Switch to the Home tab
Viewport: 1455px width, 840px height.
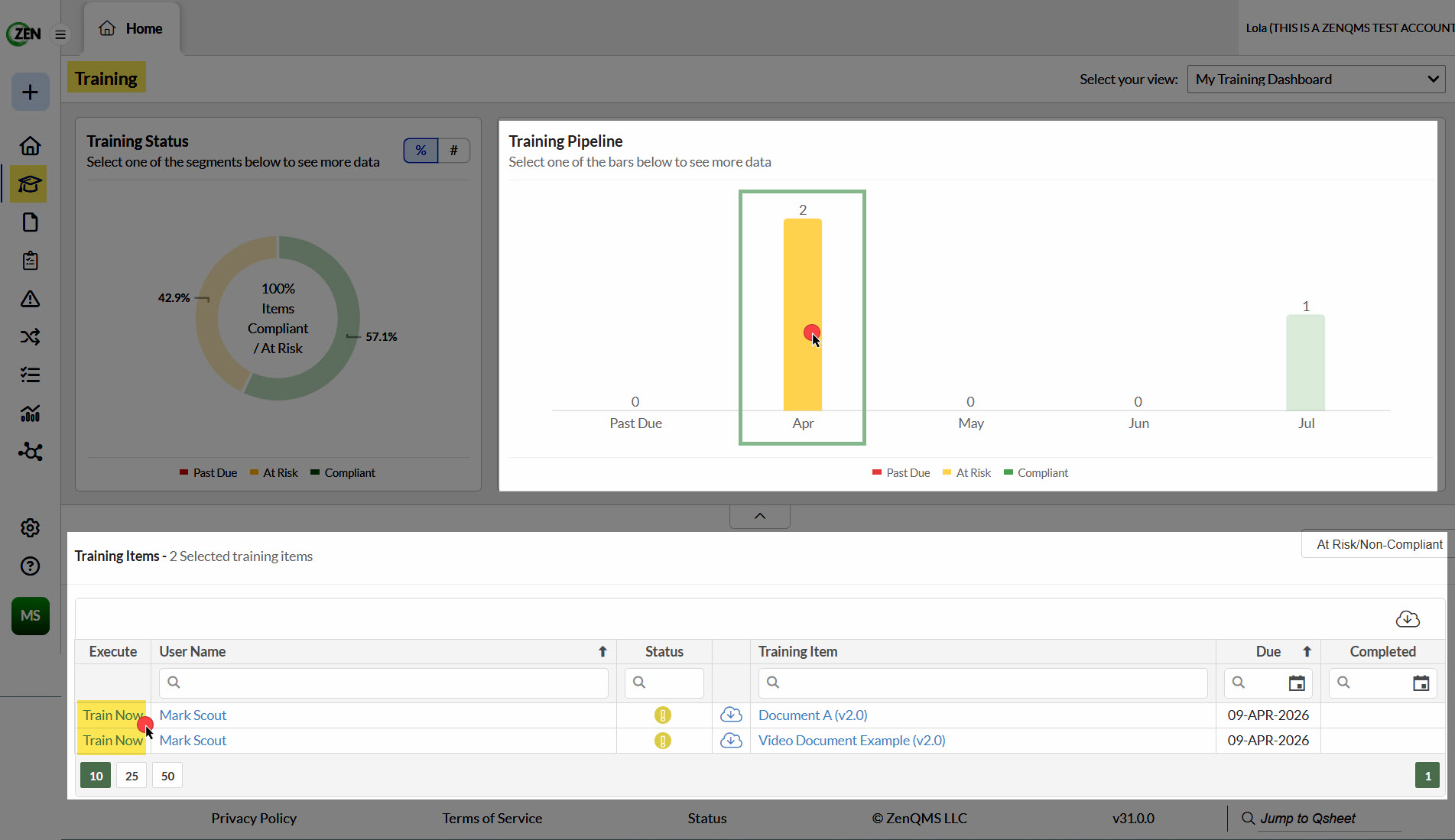(131, 28)
